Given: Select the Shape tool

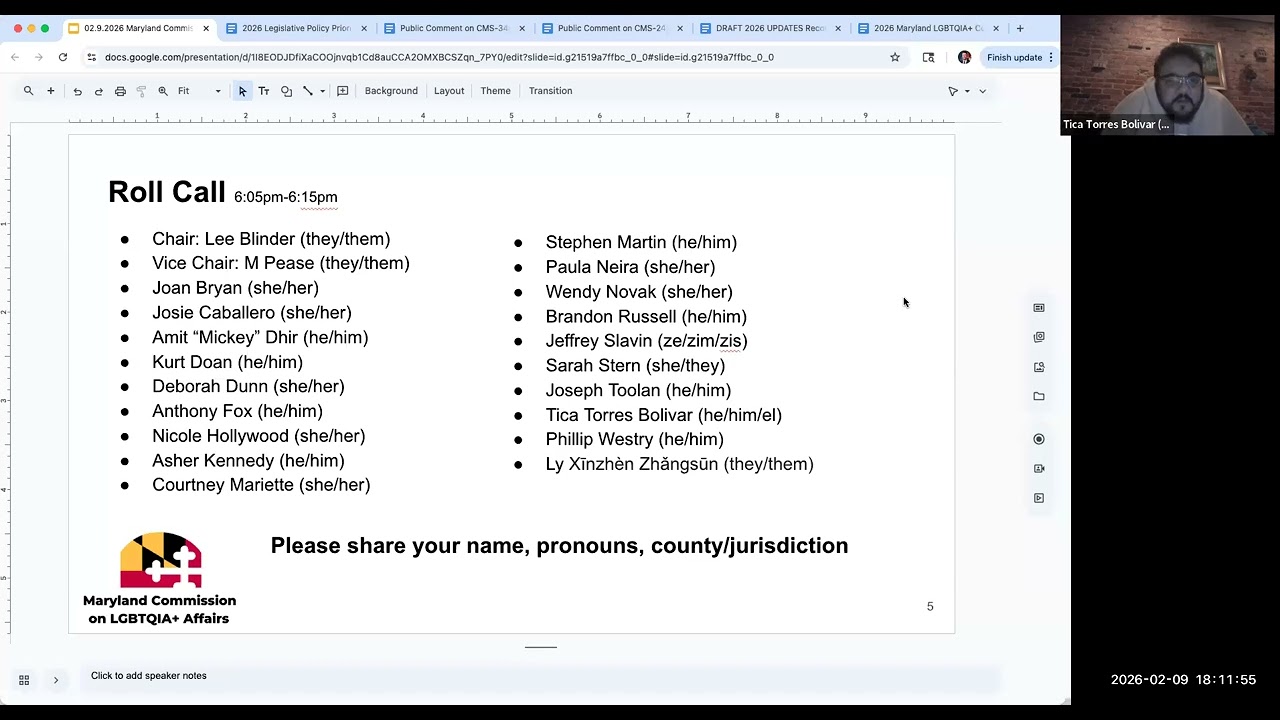Looking at the screenshot, I should 286,91.
